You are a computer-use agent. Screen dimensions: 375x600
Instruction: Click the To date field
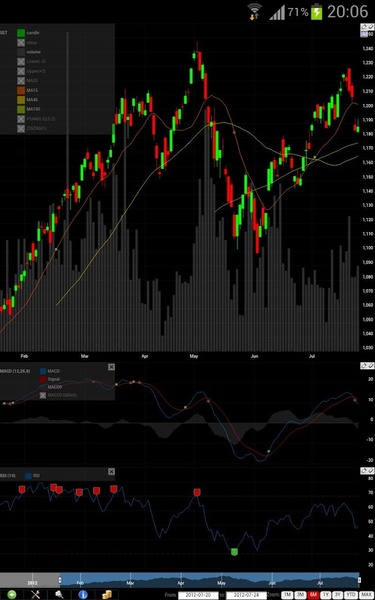pyautogui.click(x=246, y=595)
